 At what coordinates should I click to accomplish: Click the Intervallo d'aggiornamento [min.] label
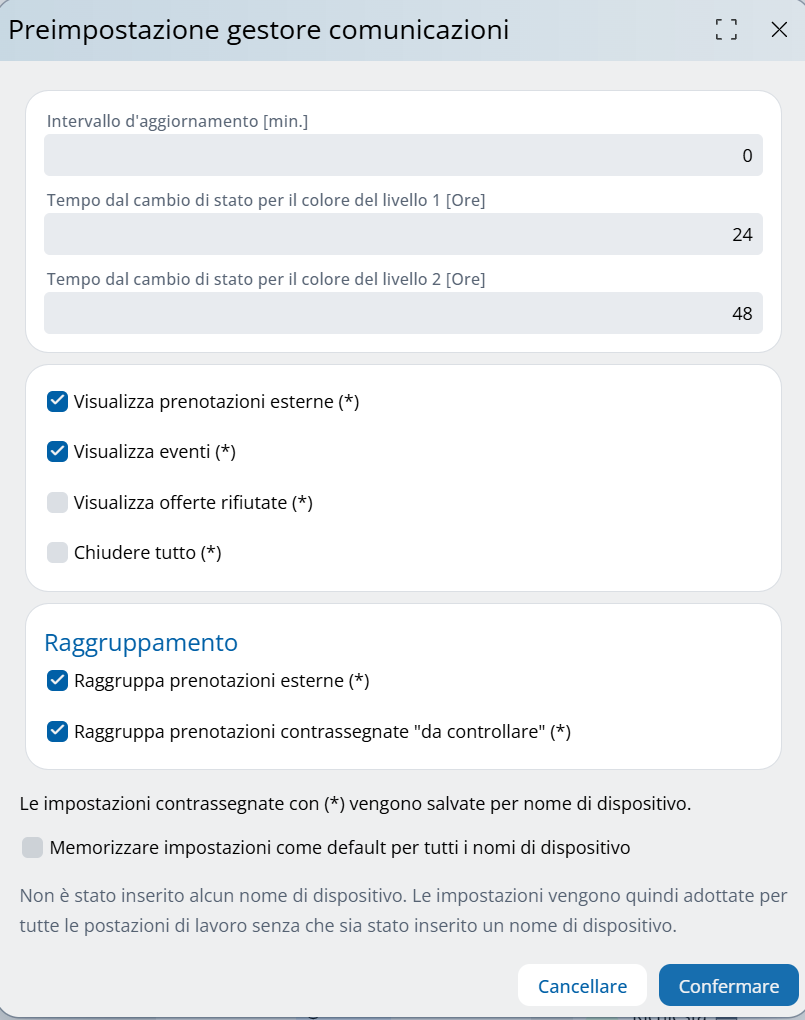pos(177,121)
